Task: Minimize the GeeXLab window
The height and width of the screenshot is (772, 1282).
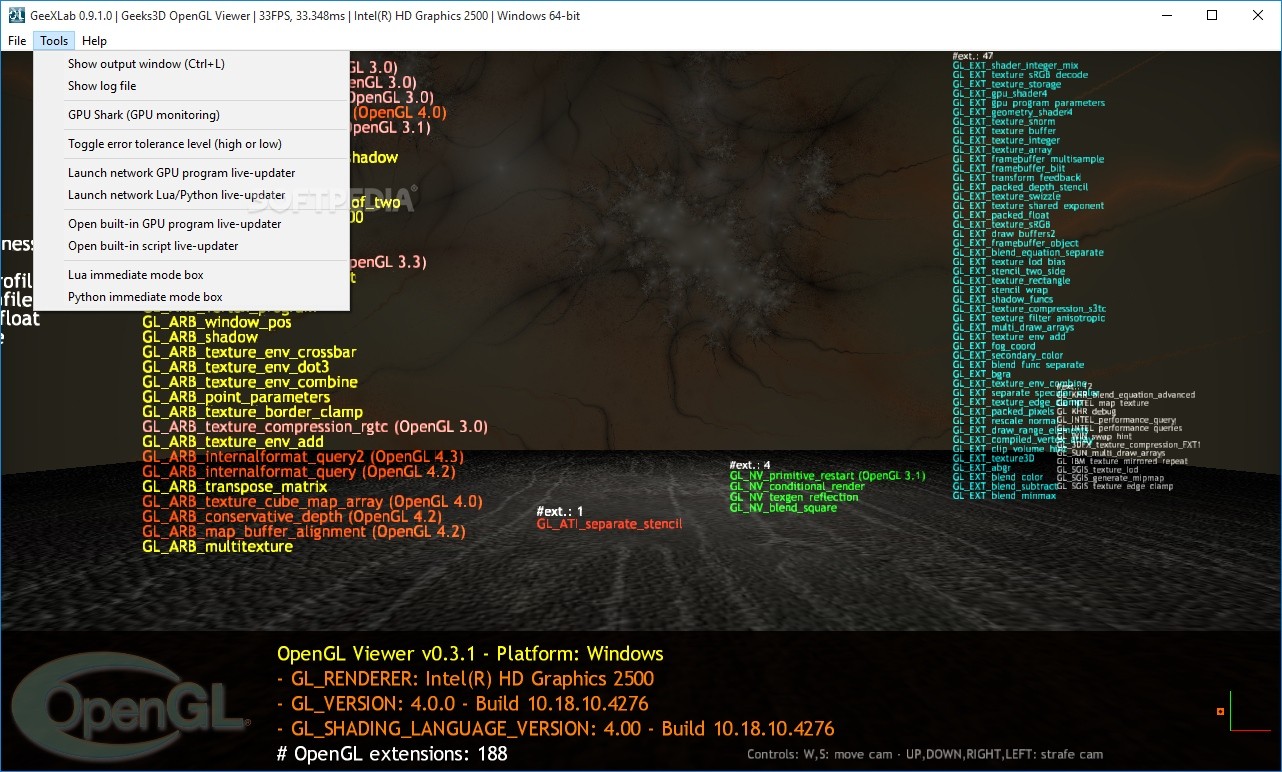Action: coord(1165,15)
